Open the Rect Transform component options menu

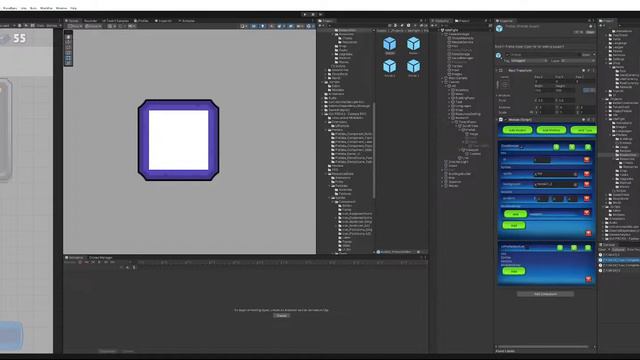point(593,71)
